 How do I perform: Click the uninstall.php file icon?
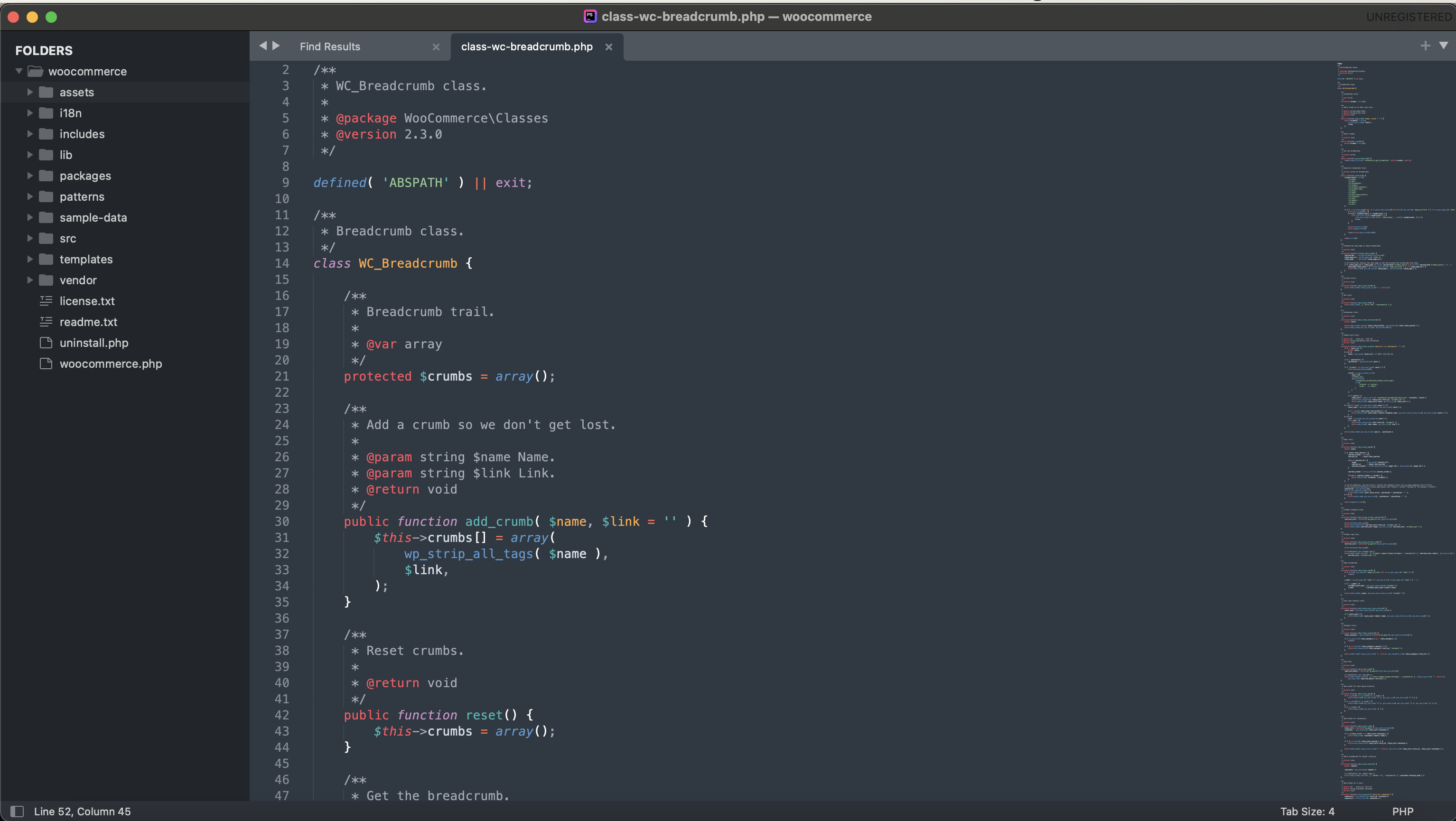click(47, 343)
